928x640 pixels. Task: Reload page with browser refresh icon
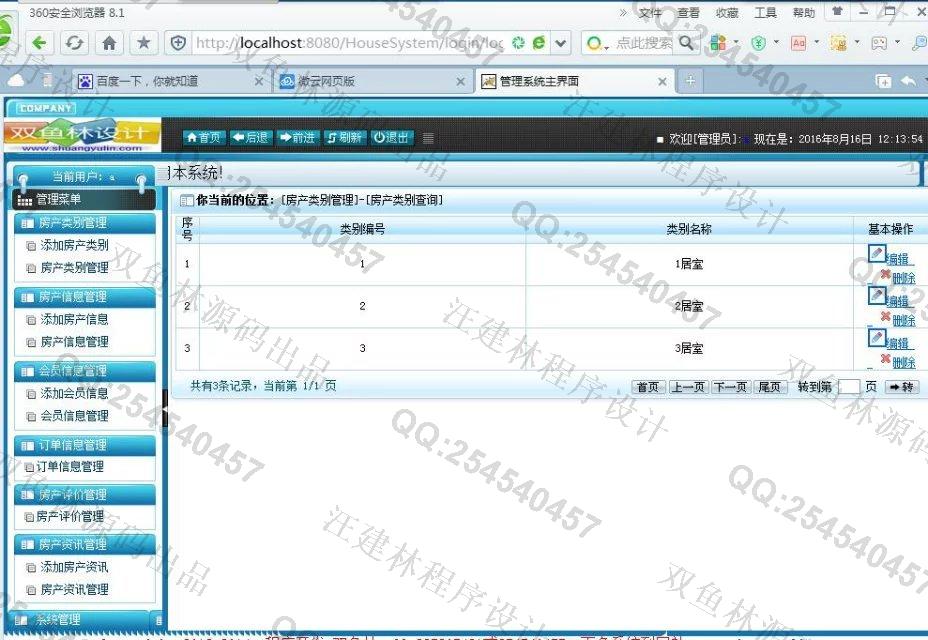pos(74,43)
